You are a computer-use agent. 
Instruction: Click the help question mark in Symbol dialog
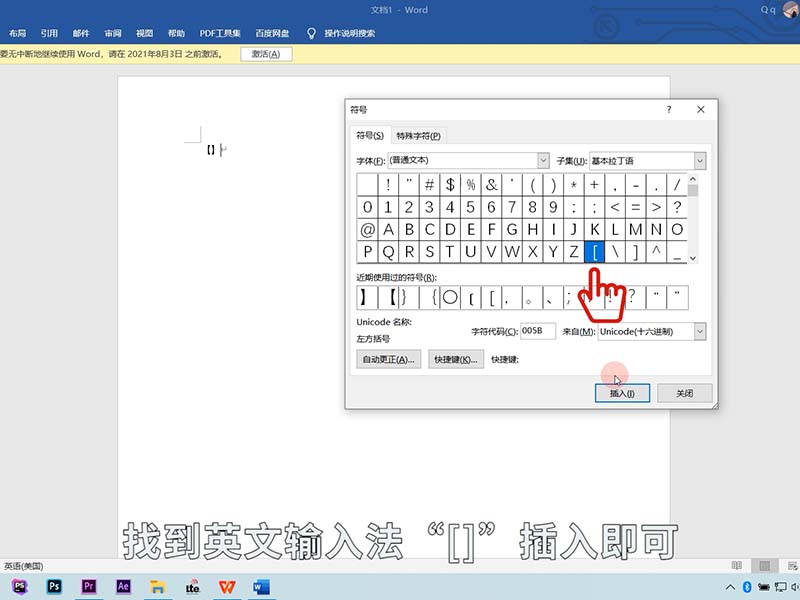click(669, 109)
